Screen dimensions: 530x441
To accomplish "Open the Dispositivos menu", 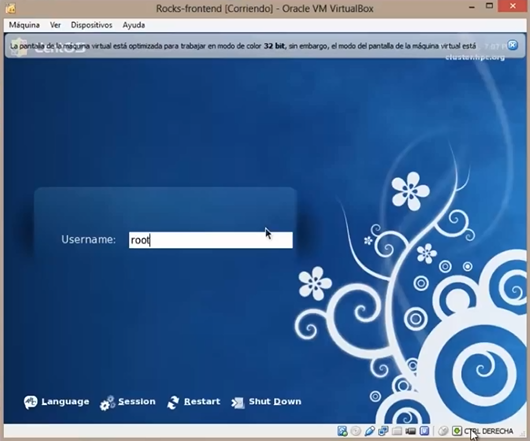I will [x=91, y=25].
